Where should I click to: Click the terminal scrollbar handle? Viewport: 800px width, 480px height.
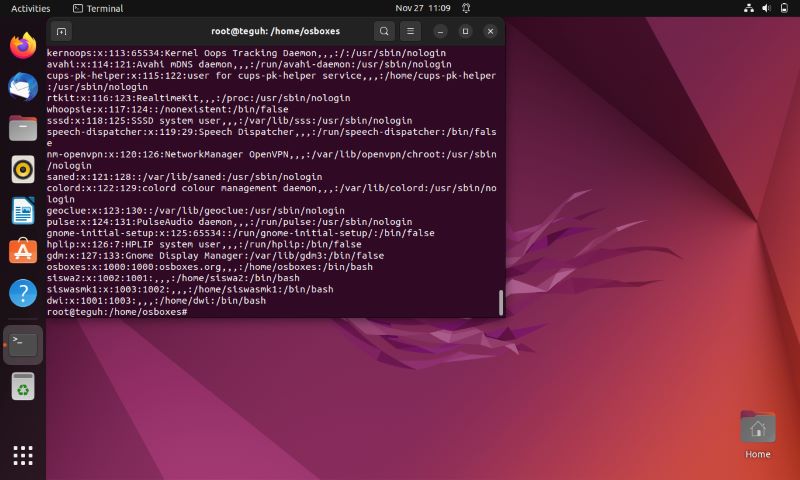[501, 303]
